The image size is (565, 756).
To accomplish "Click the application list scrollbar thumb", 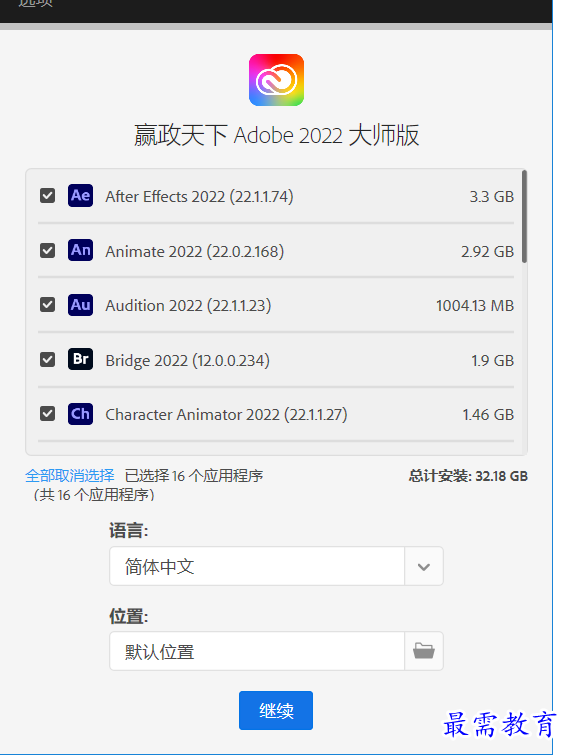I will click(524, 216).
